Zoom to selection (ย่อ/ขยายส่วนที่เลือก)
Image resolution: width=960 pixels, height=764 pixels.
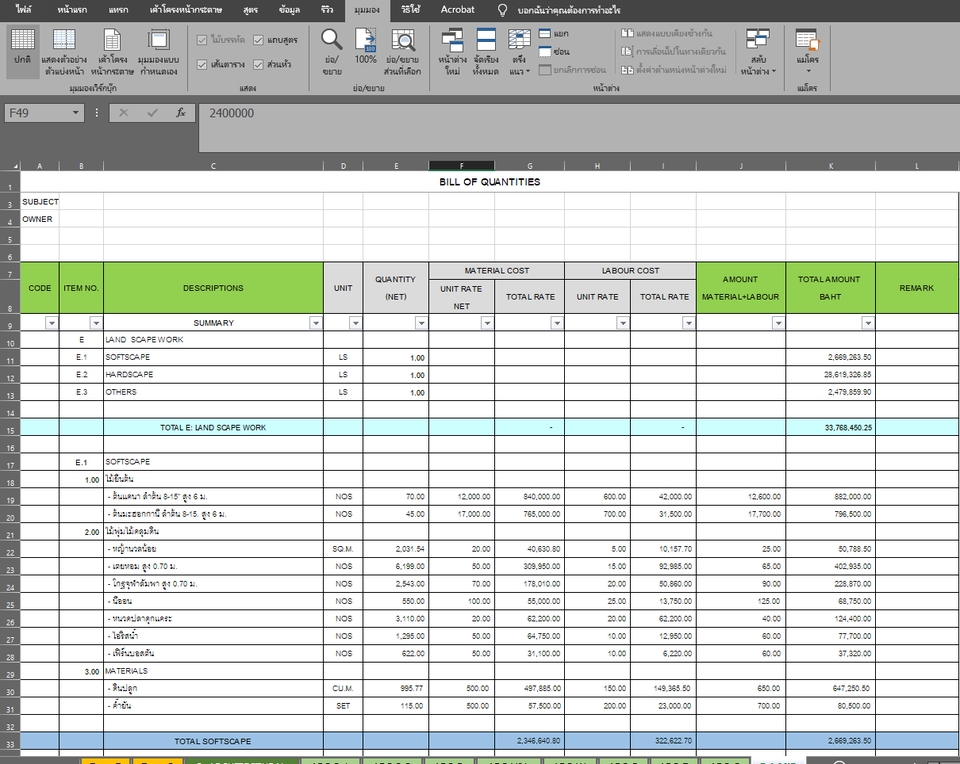(x=403, y=51)
